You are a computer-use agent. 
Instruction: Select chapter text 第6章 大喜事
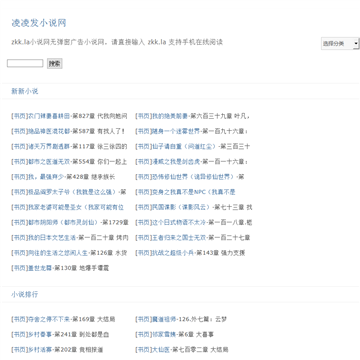(196, 334)
